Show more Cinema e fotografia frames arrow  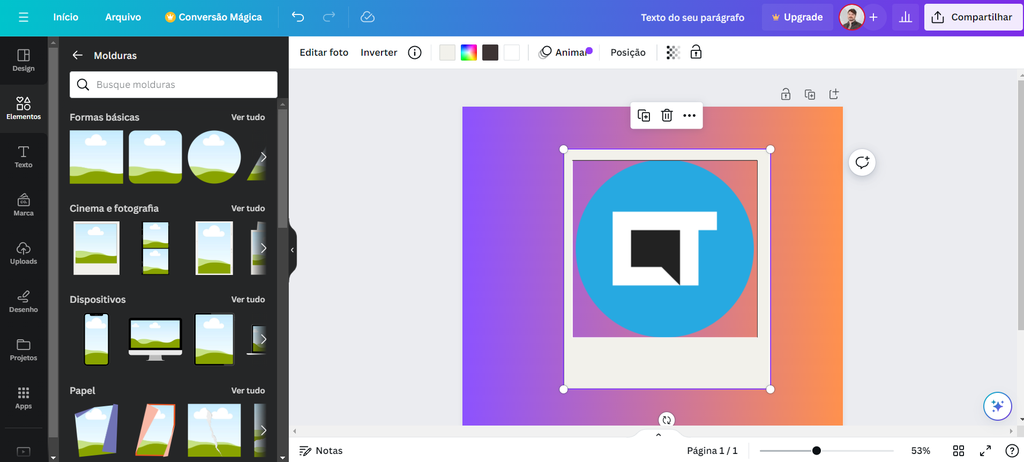pos(263,248)
